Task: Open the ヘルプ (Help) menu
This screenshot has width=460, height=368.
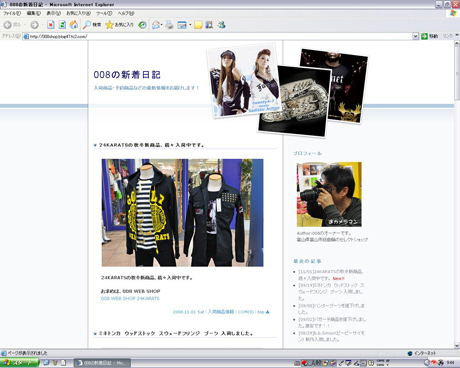Action: pos(126,13)
